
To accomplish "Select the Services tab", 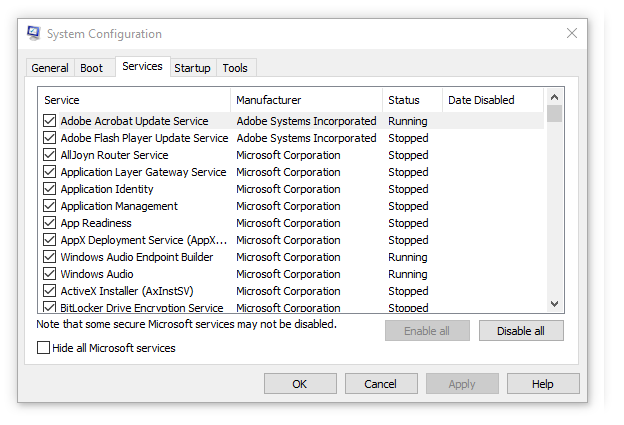I will coord(142,66).
